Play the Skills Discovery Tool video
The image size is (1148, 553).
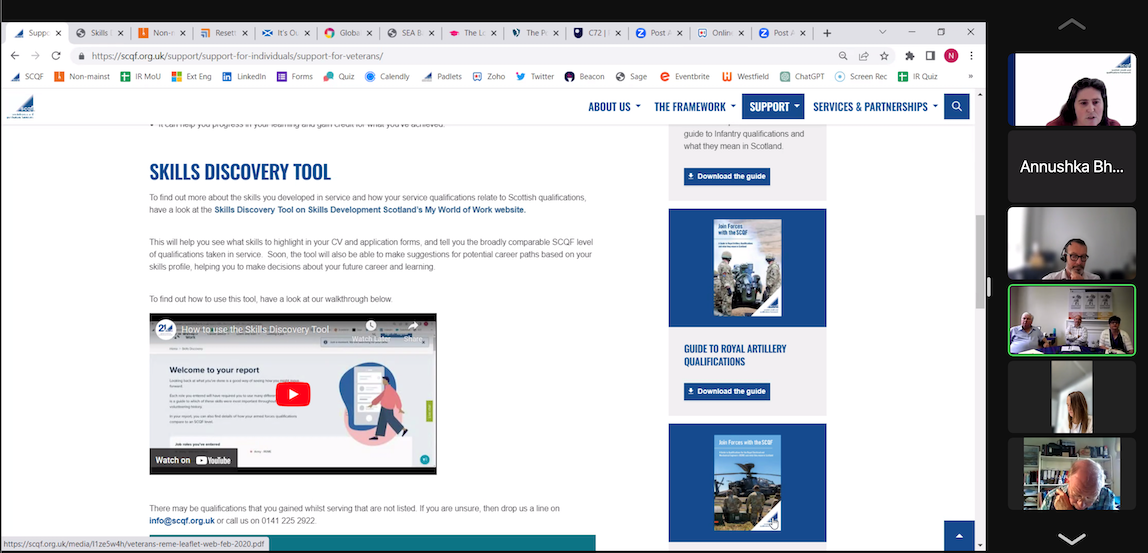(x=293, y=394)
